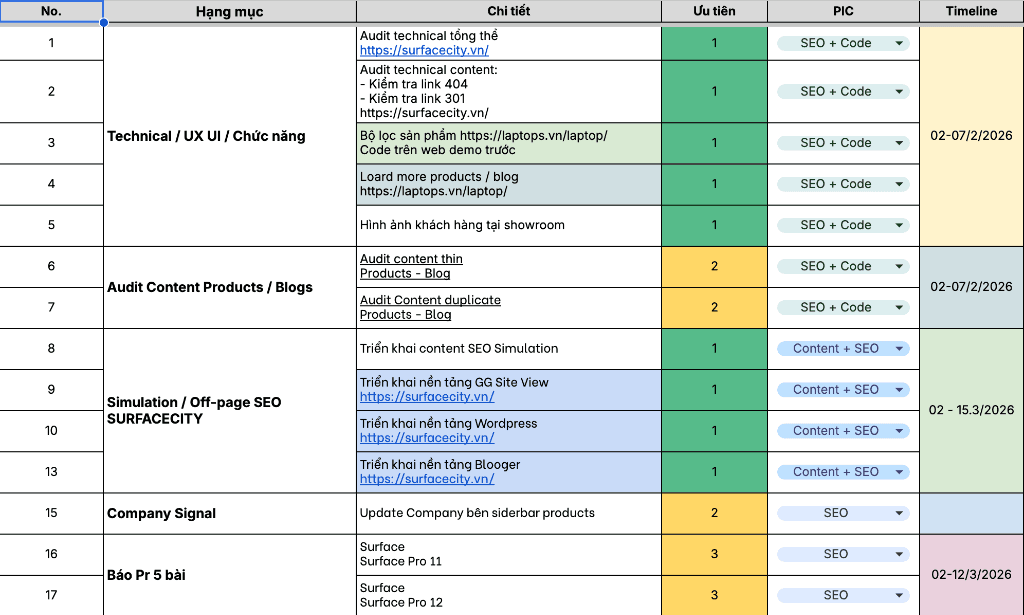Select row number 8 cell
This screenshot has height=615, width=1024.
point(52,349)
